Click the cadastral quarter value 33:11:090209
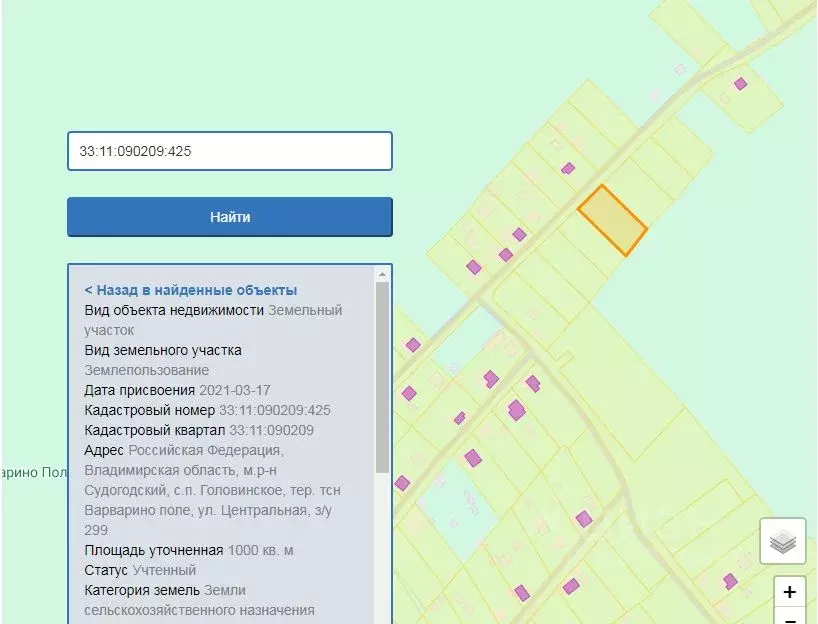This screenshot has height=624, width=818. 271,430
